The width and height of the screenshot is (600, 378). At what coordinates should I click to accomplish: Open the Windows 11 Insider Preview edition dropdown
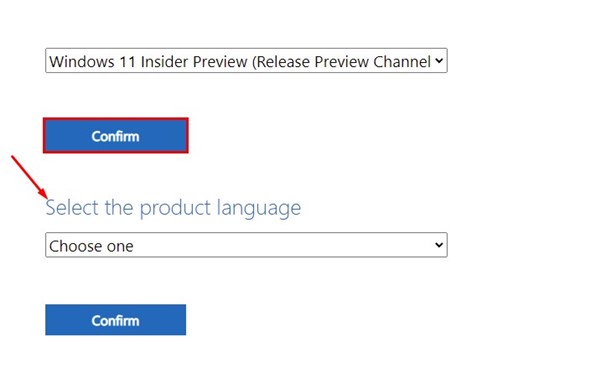click(246, 60)
